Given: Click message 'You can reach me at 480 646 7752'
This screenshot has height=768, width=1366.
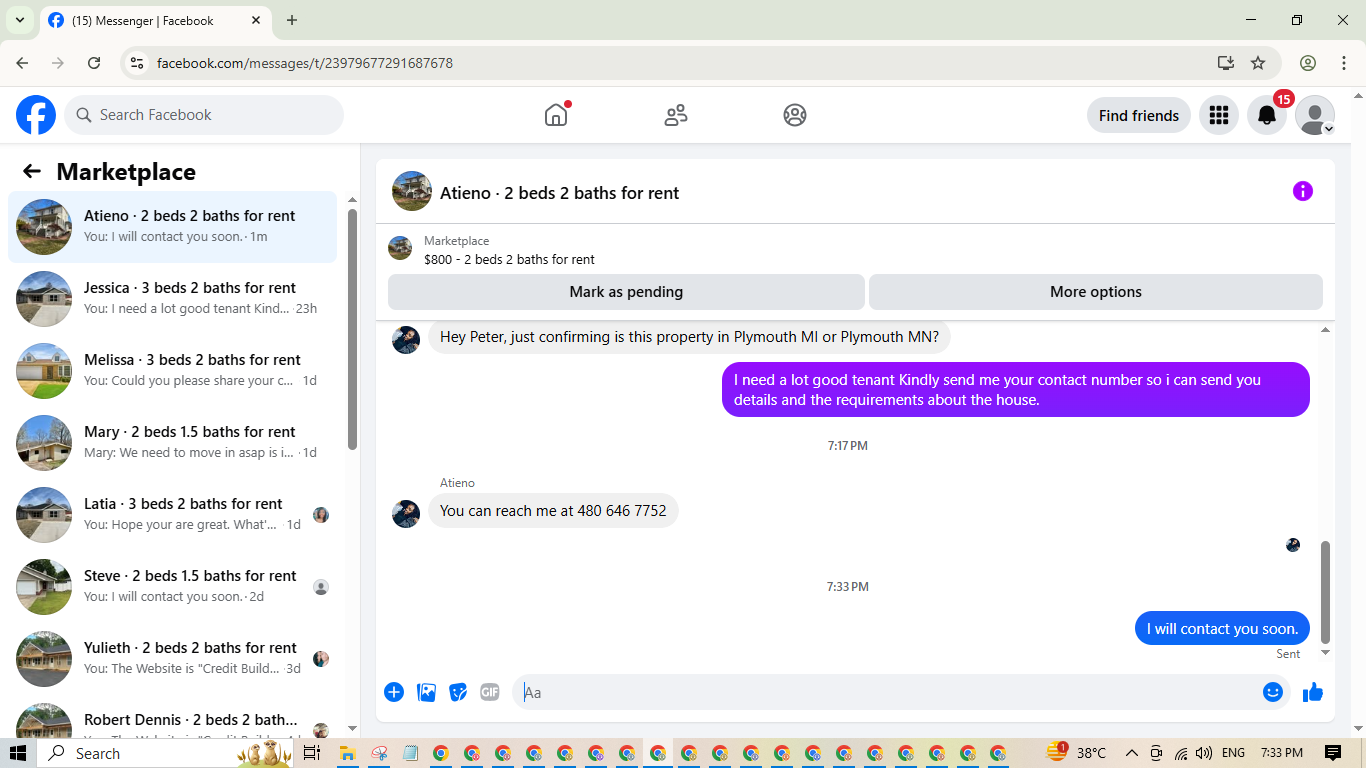Looking at the screenshot, I should pyautogui.click(x=553, y=510).
